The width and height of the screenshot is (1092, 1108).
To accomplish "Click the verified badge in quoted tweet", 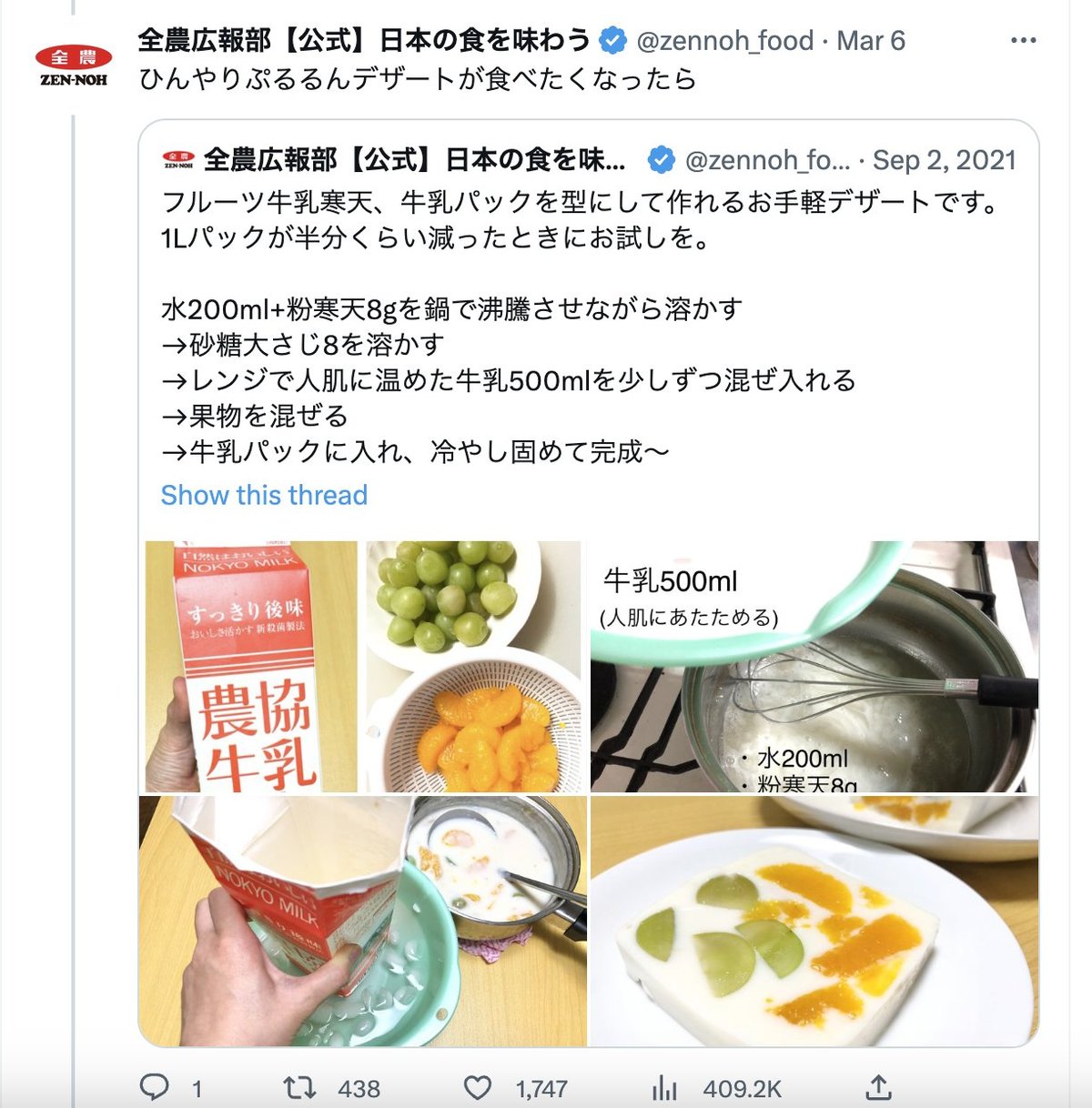I will pyautogui.click(x=662, y=160).
